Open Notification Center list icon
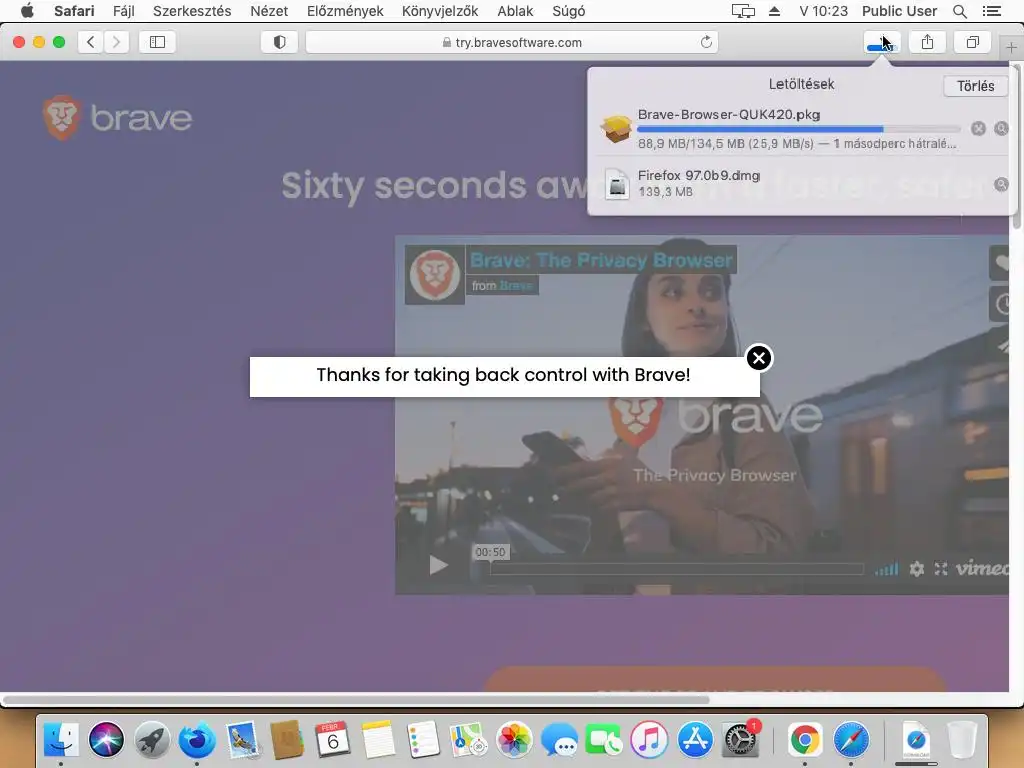Viewport: 1024px width, 768px height. point(991,11)
